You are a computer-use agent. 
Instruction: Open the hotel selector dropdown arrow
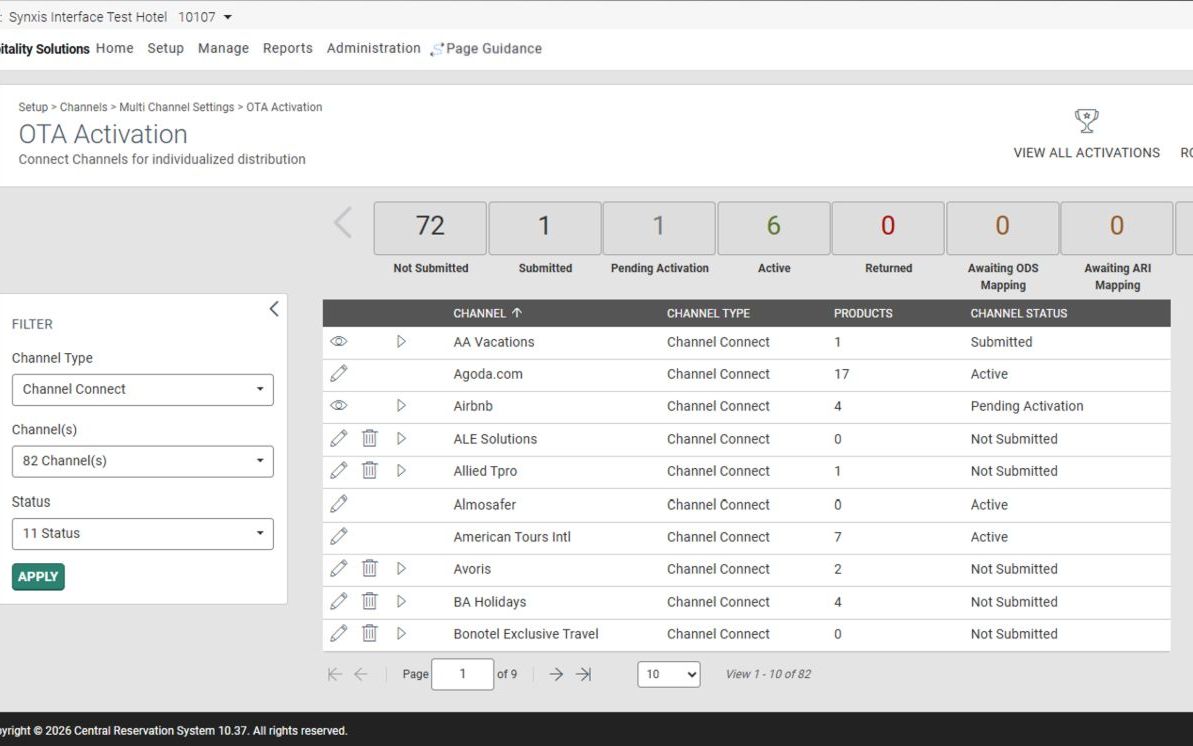(x=227, y=17)
